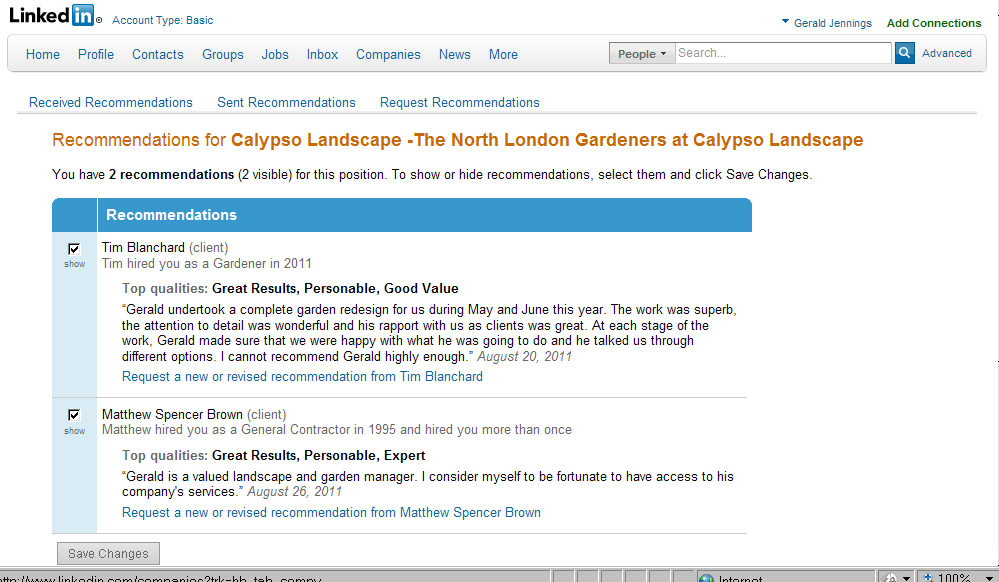Screen dimensions: 999x582
Task: Open the Inbox menu
Action: (322, 54)
